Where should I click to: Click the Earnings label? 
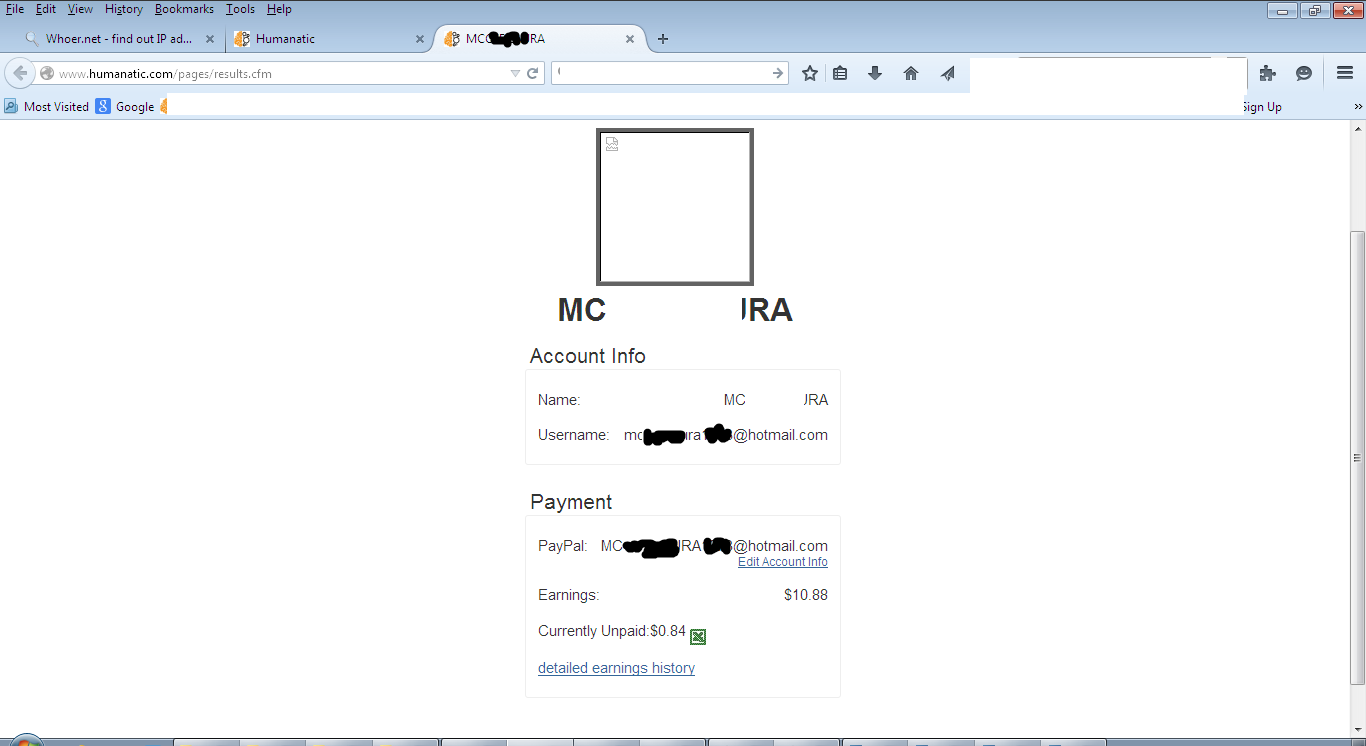569,595
